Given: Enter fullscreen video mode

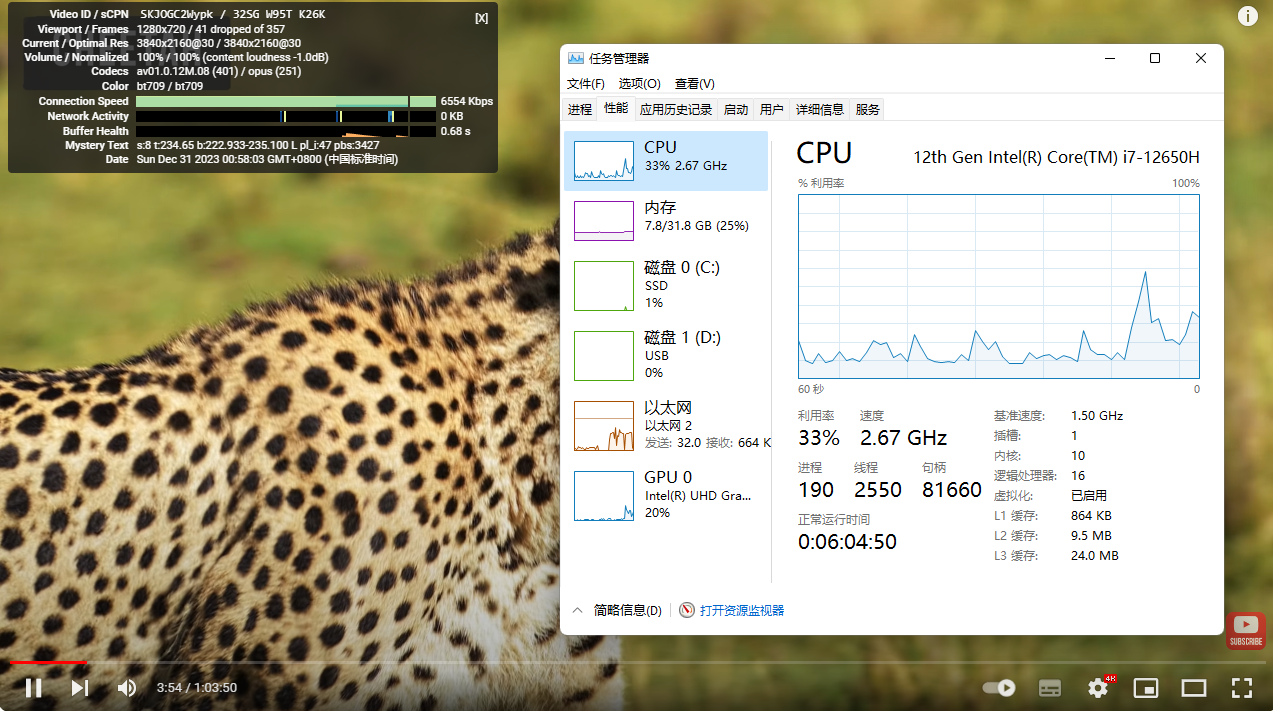Looking at the screenshot, I should pyautogui.click(x=1241, y=688).
